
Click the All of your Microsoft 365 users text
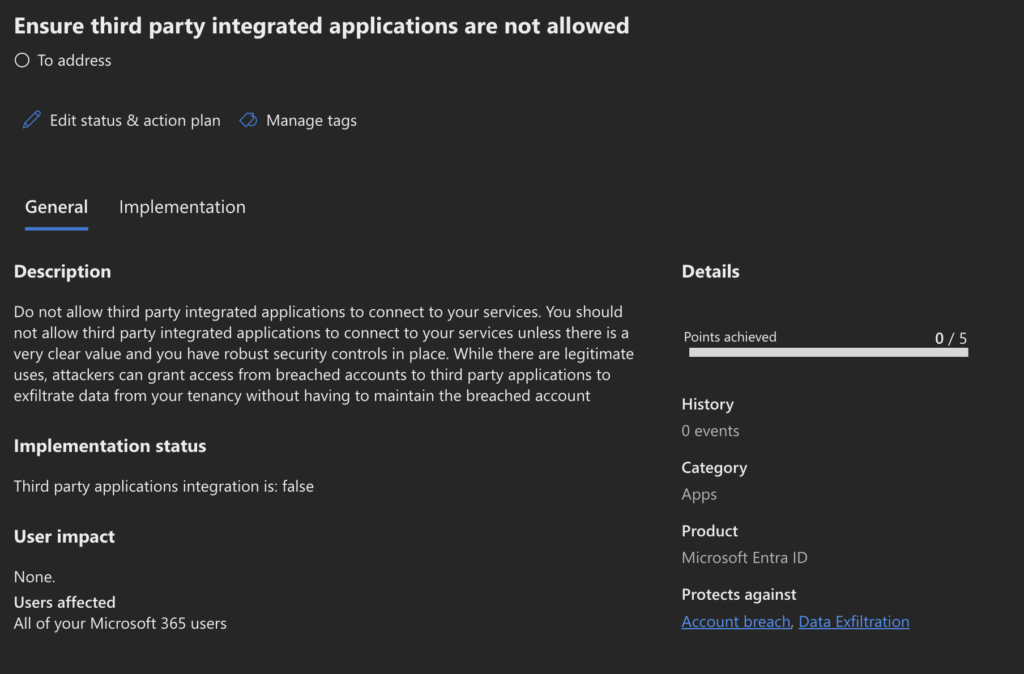(x=120, y=623)
